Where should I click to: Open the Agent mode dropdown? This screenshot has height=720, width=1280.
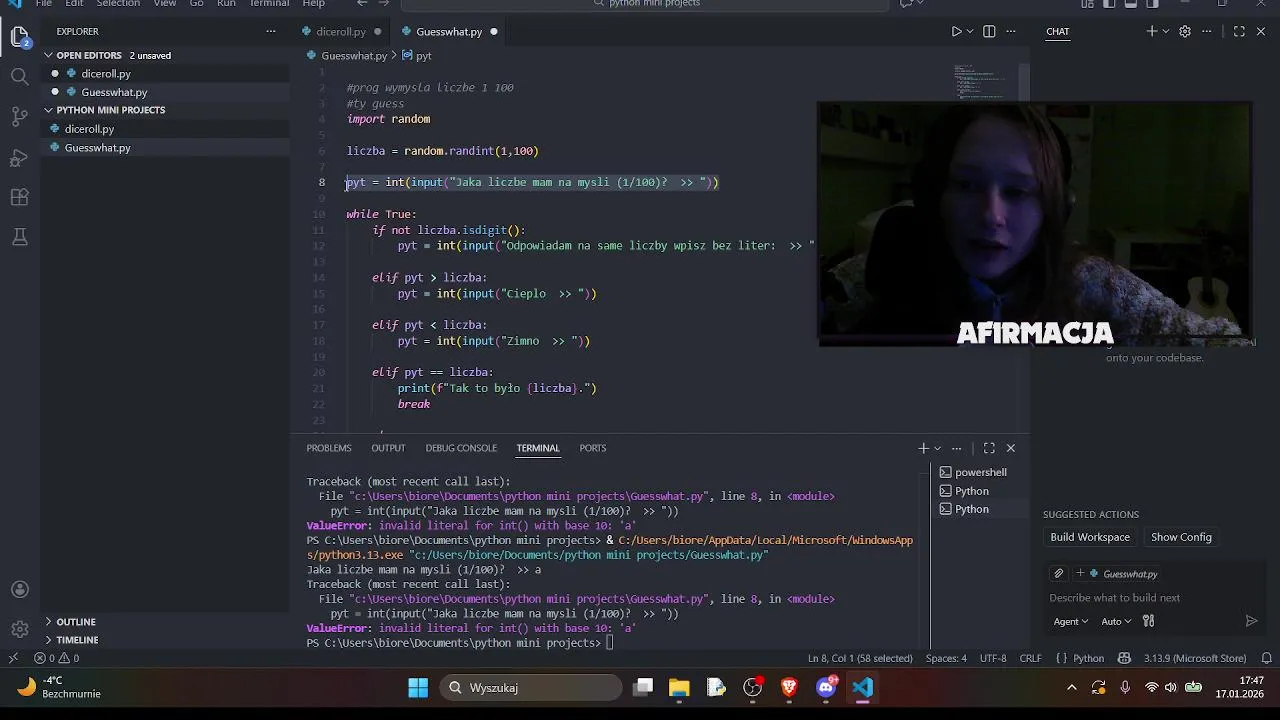tap(1071, 621)
